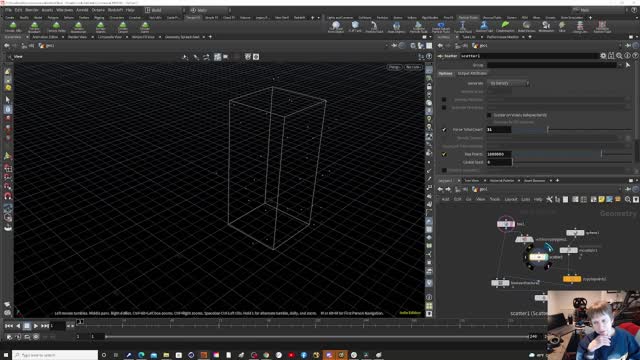The width and height of the screenshot is (640, 360).
Task: Select the orange copytopoints node
Action: [572, 279]
